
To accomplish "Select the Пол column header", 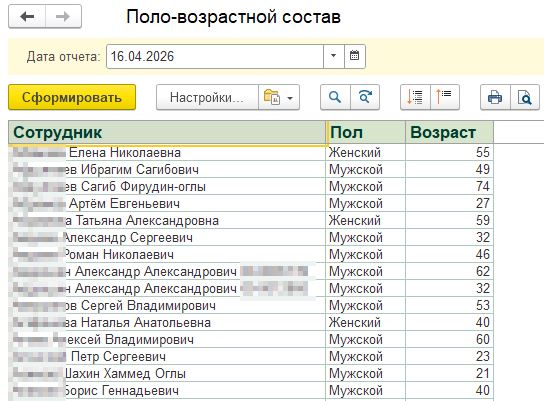I will (x=366, y=133).
